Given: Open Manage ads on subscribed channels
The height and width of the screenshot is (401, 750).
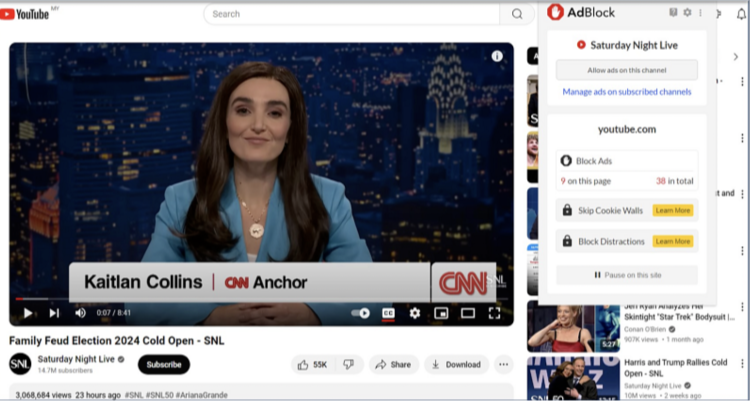Looking at the screenshot, I should [x=627, y=92].
